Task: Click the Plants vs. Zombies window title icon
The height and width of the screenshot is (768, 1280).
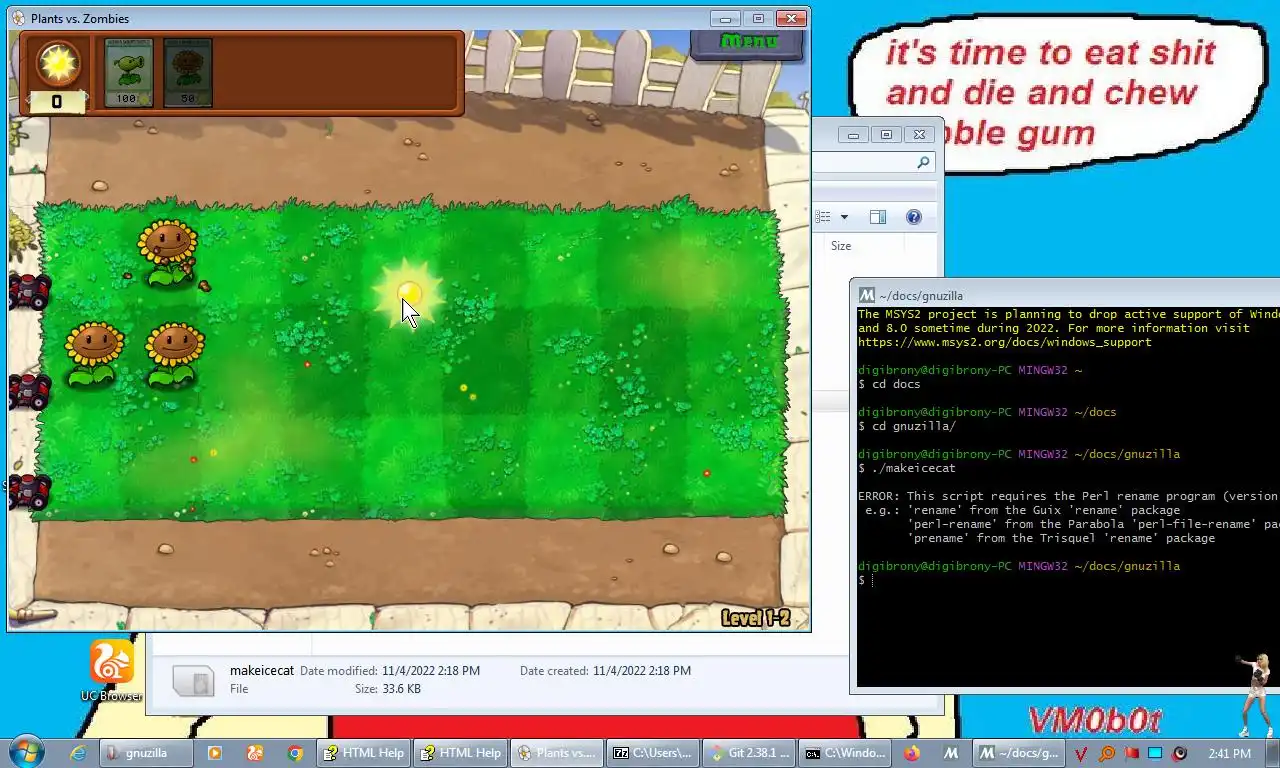Action: (19, 18)
